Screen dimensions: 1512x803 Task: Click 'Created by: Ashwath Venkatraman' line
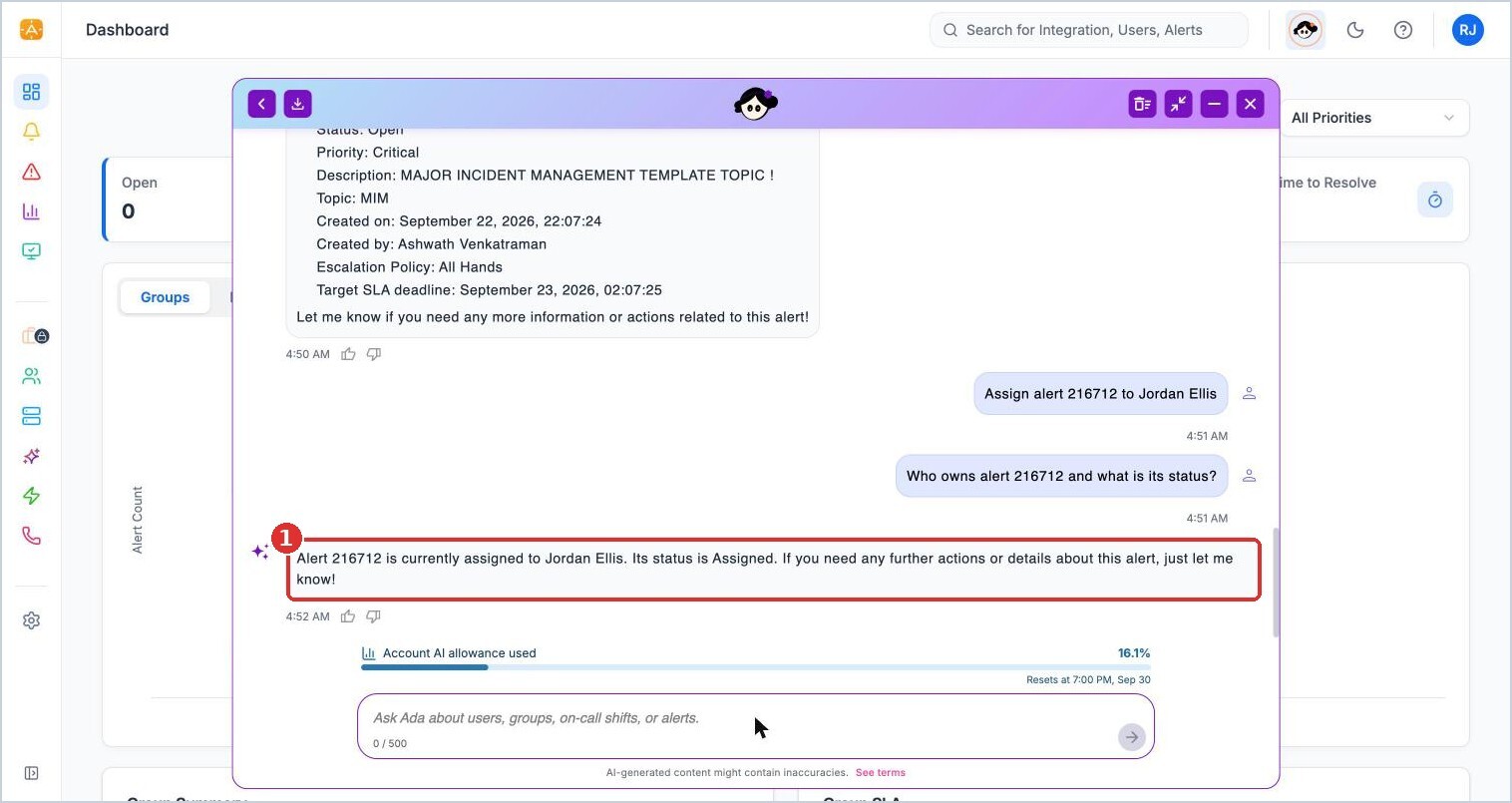point(432,244)
